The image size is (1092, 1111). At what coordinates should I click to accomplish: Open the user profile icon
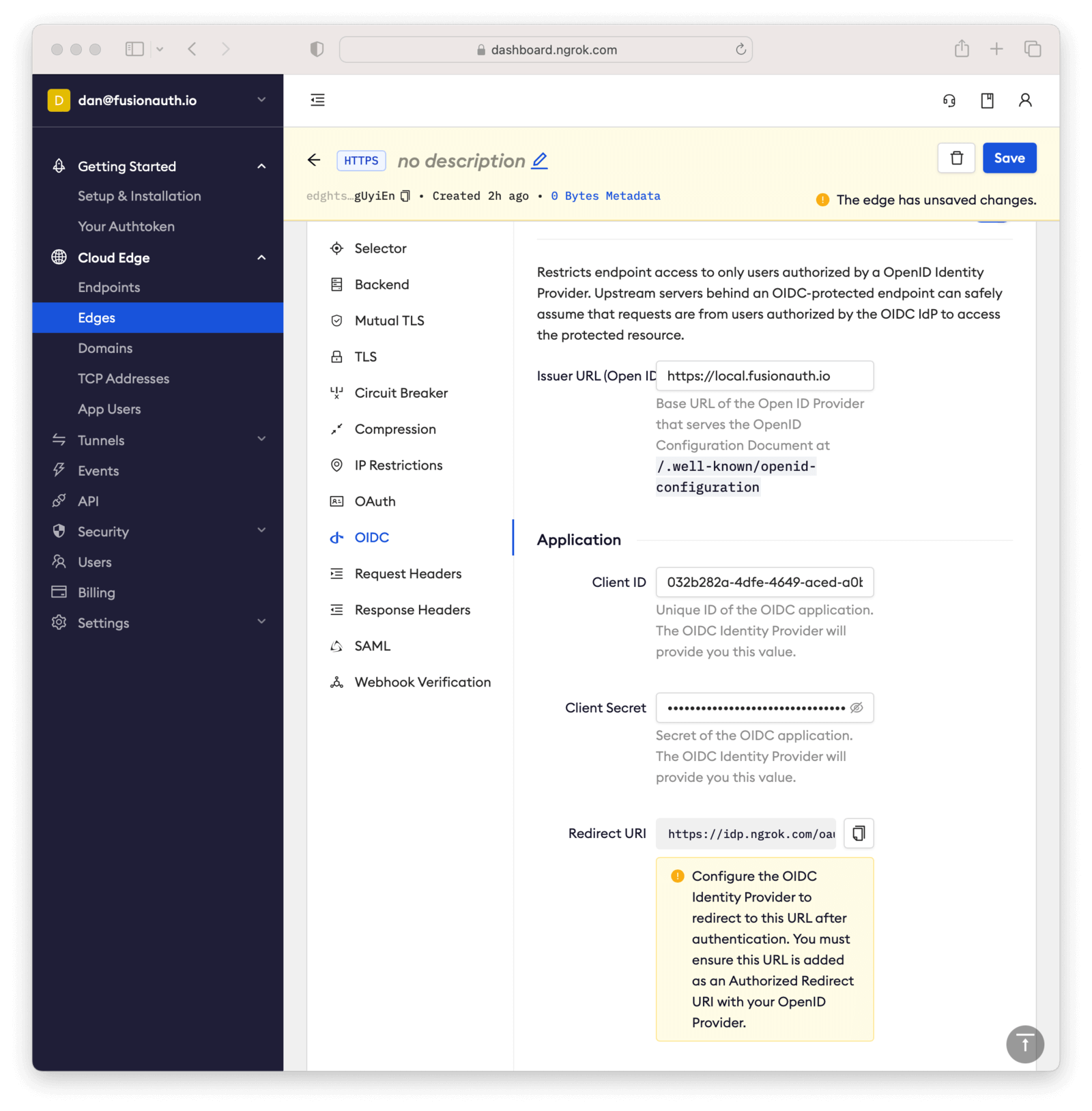pyautogui.click(x=1025, y=100)
